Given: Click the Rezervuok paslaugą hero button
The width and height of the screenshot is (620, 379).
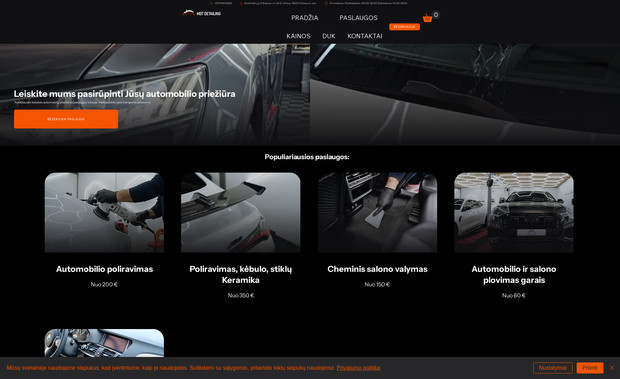Looking at the screenshot, I should pyautogui.click(x=66, y=119).
